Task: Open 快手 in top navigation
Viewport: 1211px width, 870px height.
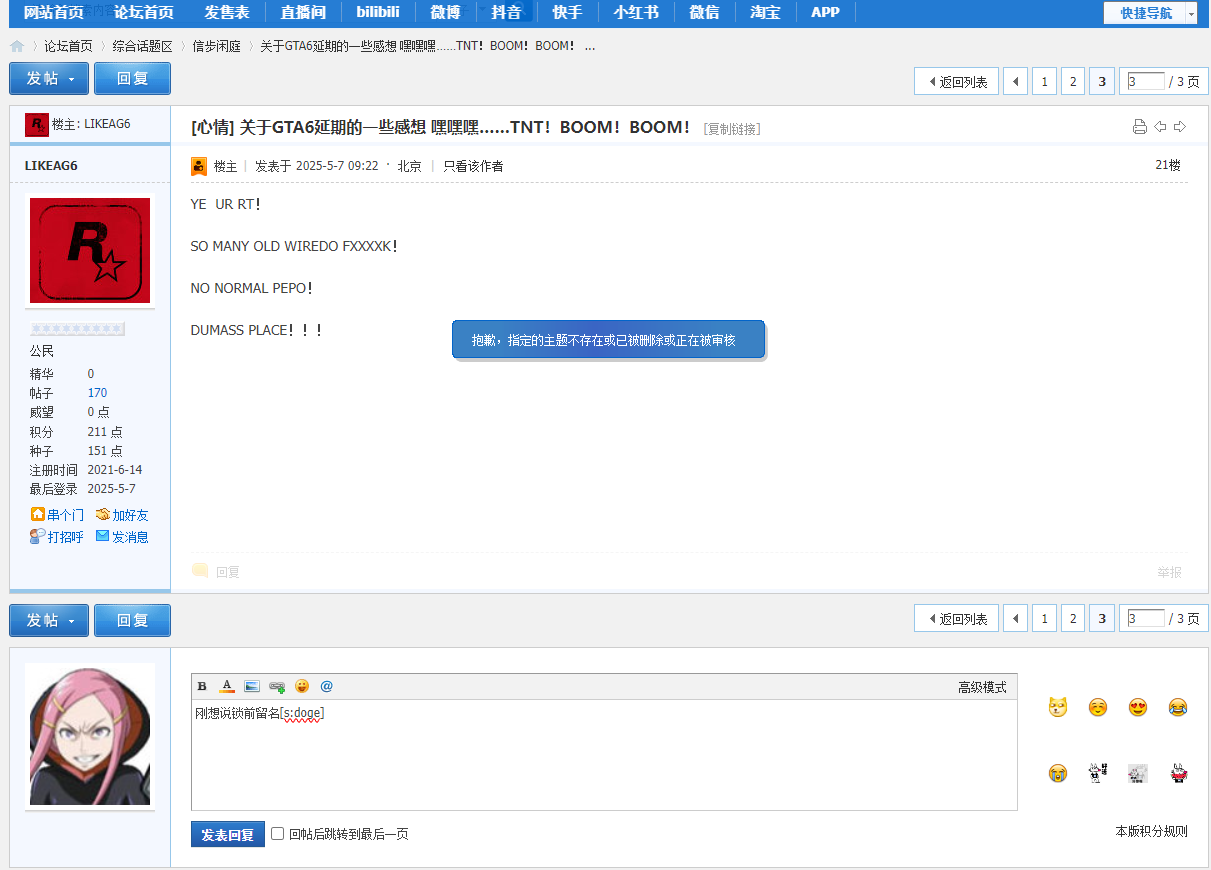Action: 567,12
